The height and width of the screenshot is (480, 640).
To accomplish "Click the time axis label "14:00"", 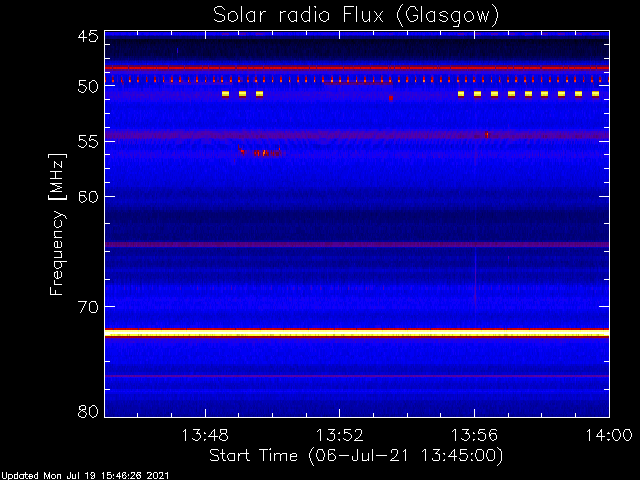I will tap(609, 435).
